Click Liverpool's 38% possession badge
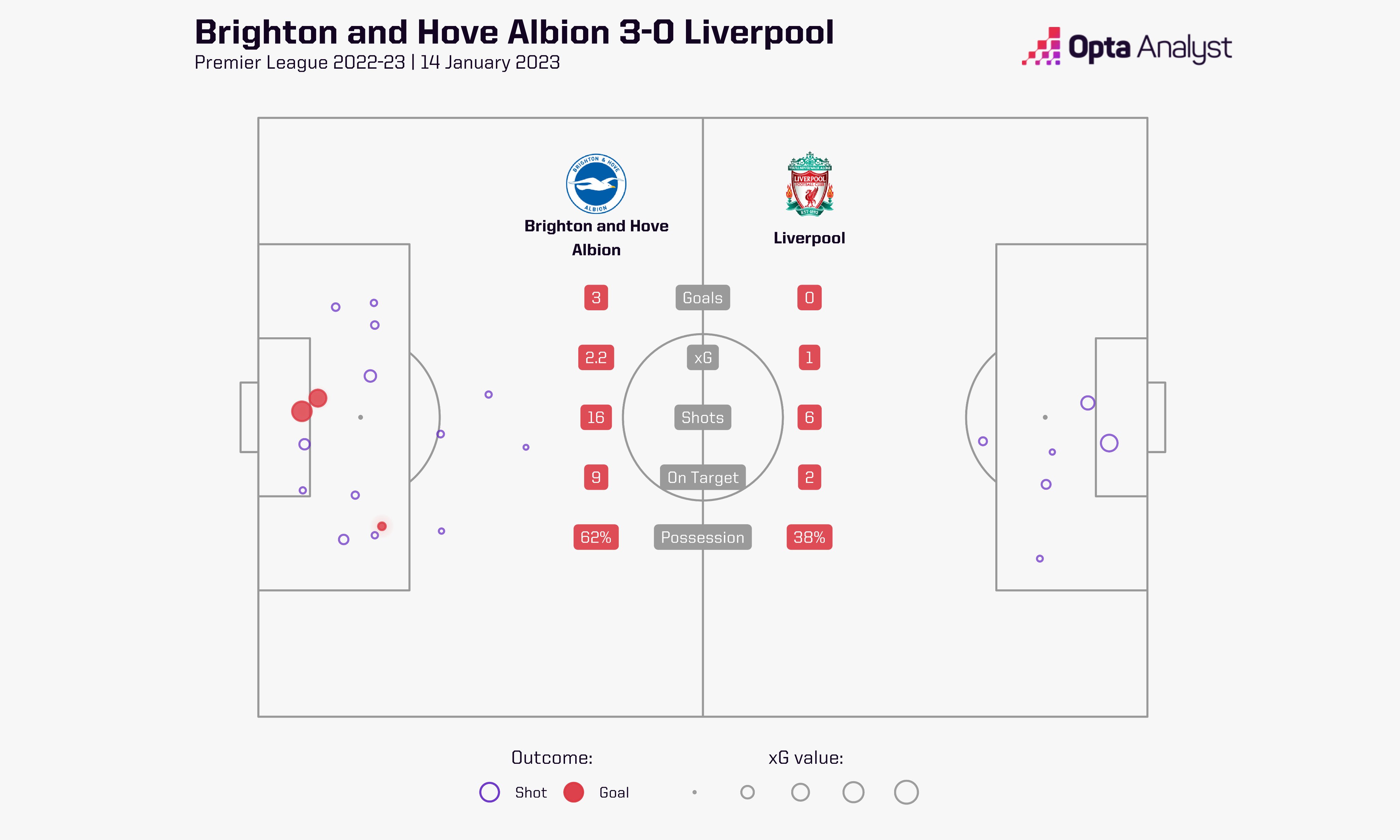The width and height of the screenshot is (1400, 840). (809, 537)
